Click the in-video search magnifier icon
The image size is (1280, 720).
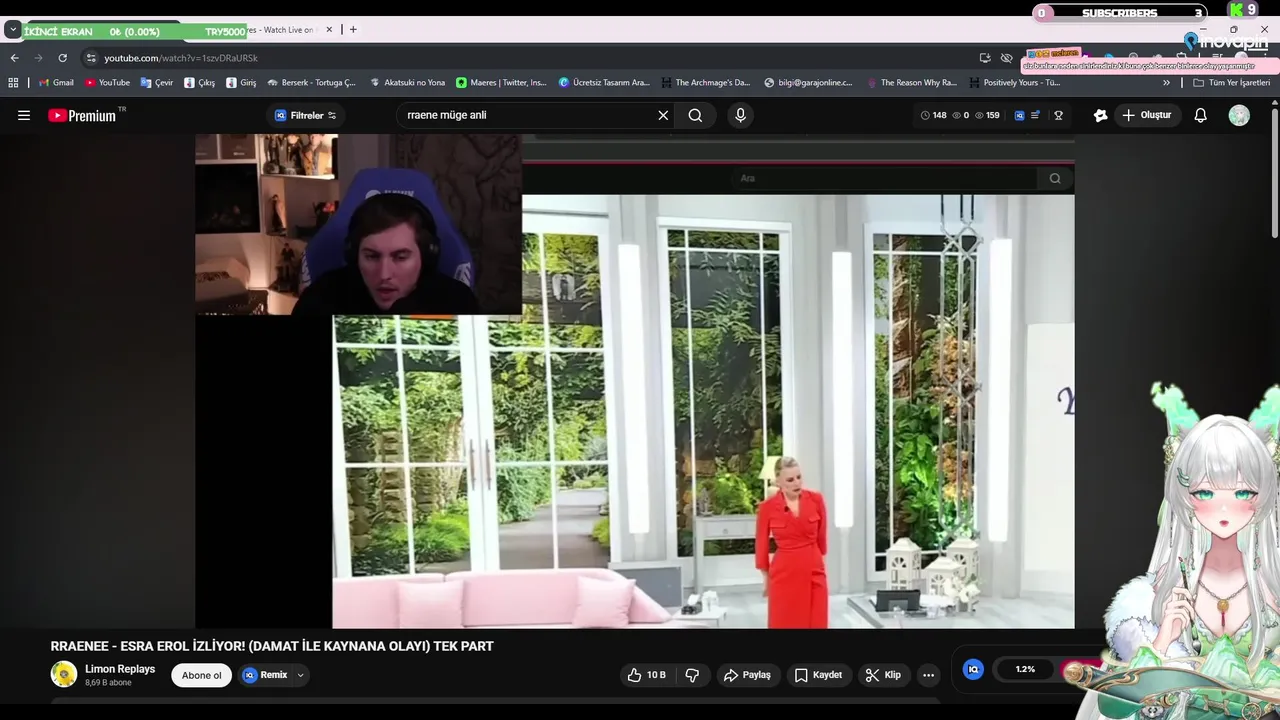tap(1055, 178)
